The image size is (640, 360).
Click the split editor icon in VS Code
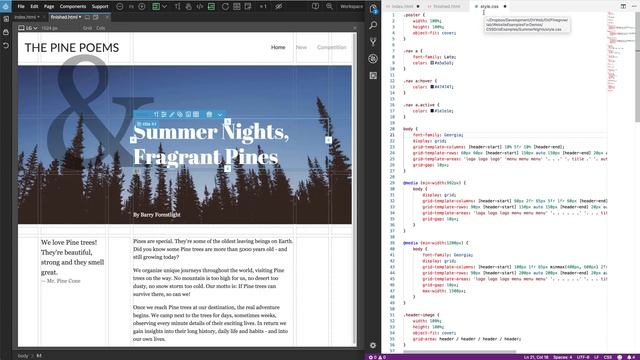click(x=623, y=7)
